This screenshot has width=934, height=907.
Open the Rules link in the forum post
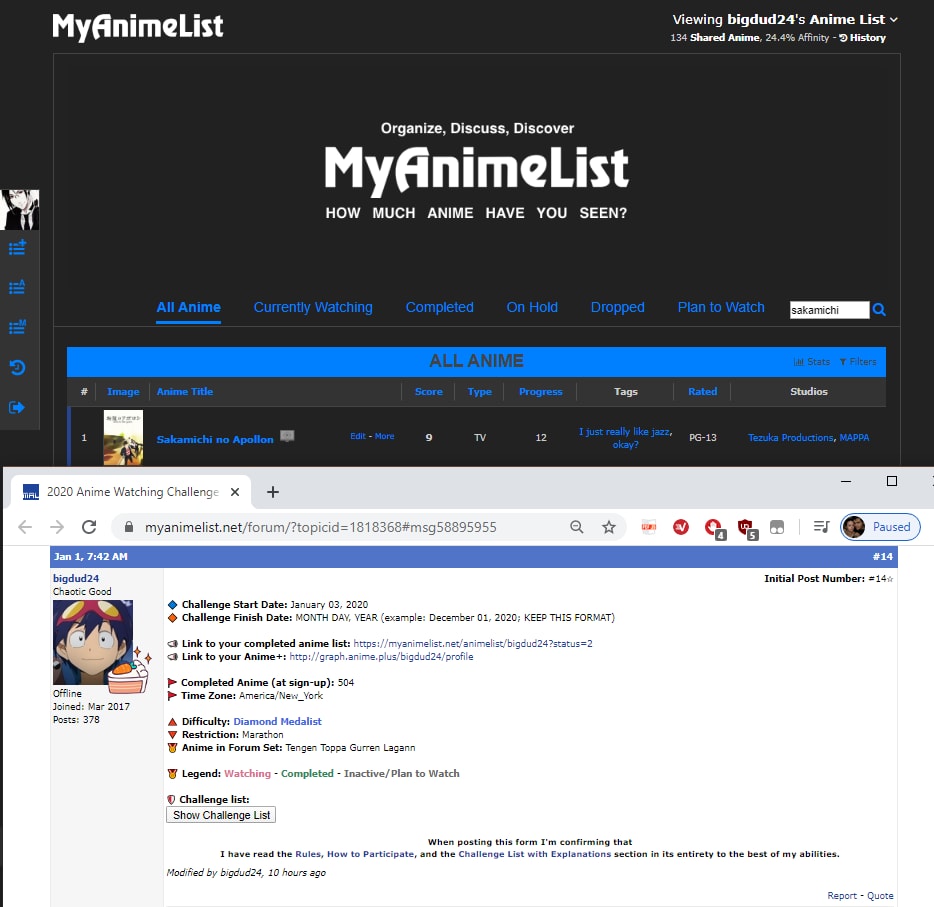308,854
